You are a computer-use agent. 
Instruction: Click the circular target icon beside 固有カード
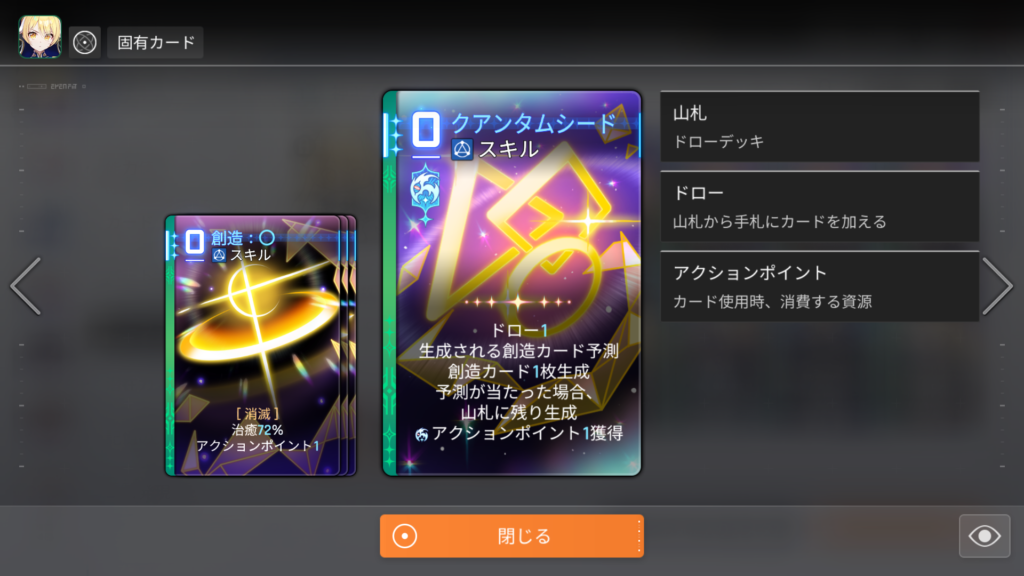85,42
